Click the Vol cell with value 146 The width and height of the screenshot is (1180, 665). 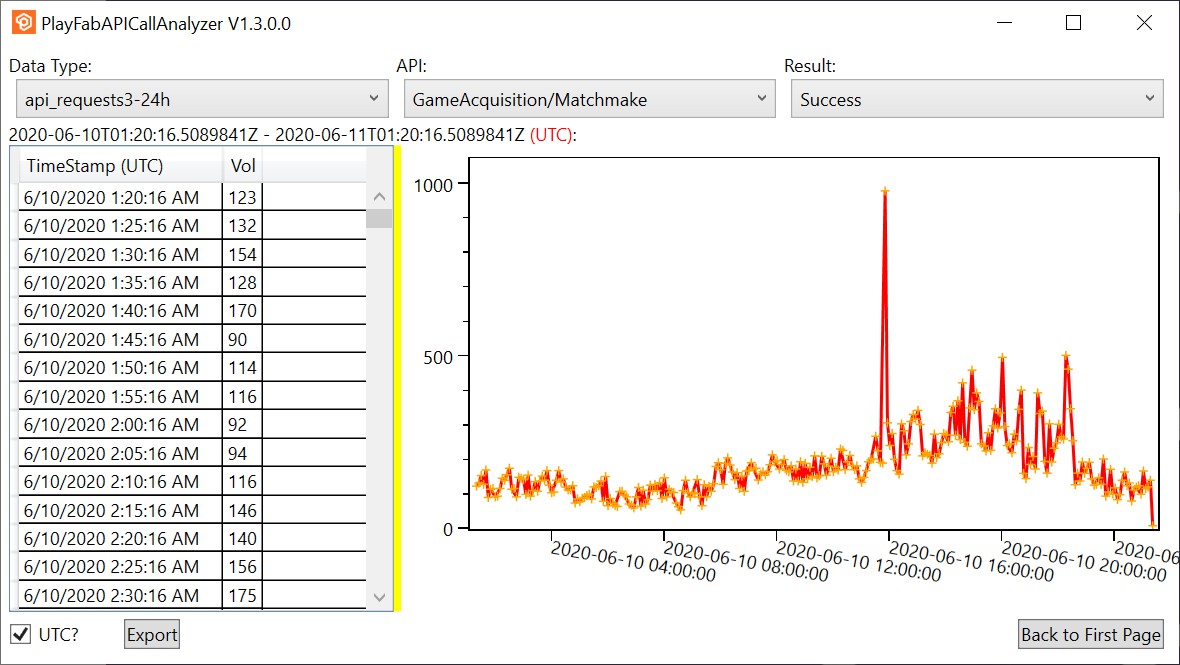[x=242, y=510]
